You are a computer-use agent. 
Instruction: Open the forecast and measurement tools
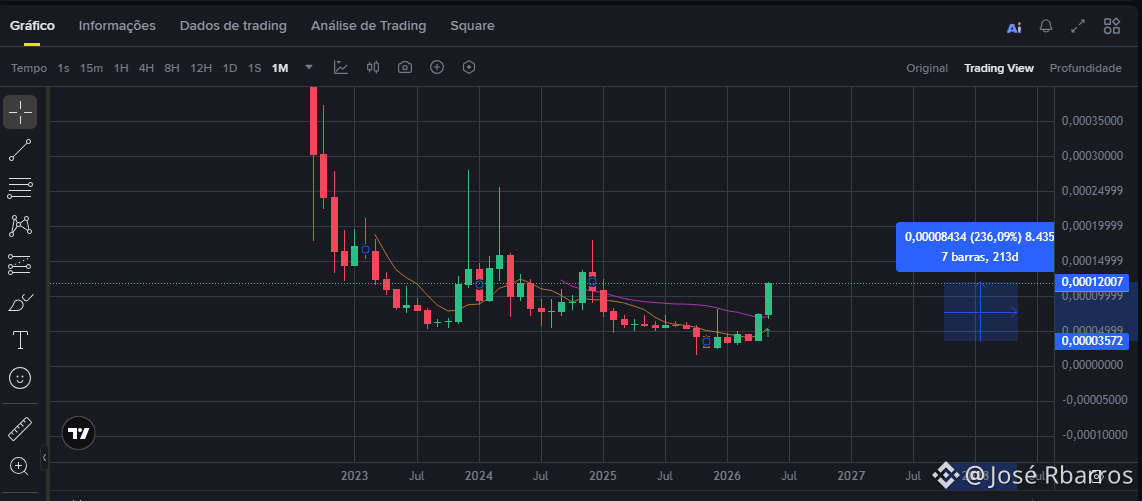pos(20,264)
